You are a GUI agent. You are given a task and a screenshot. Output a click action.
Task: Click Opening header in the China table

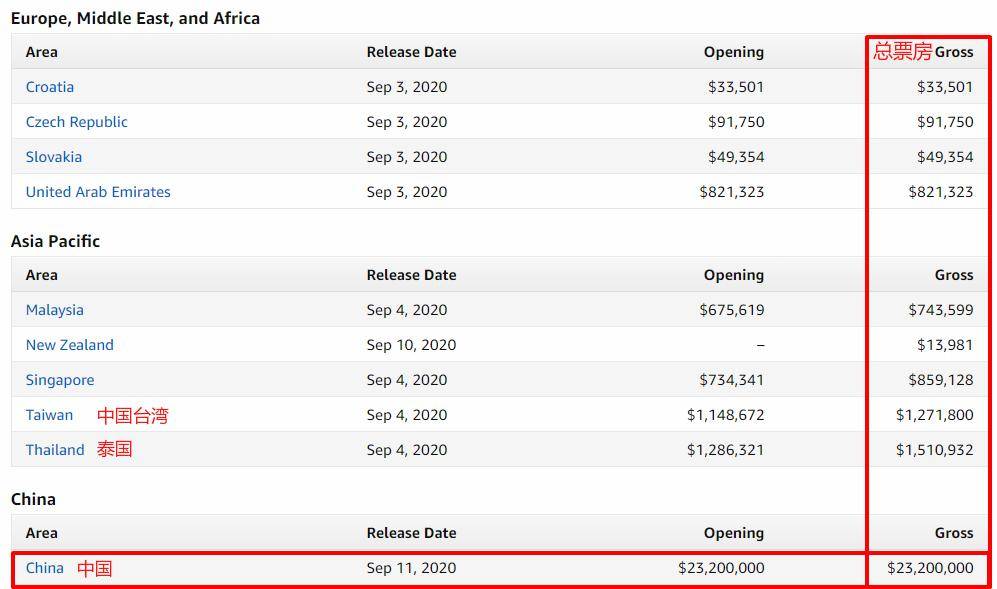pos(733,533)
